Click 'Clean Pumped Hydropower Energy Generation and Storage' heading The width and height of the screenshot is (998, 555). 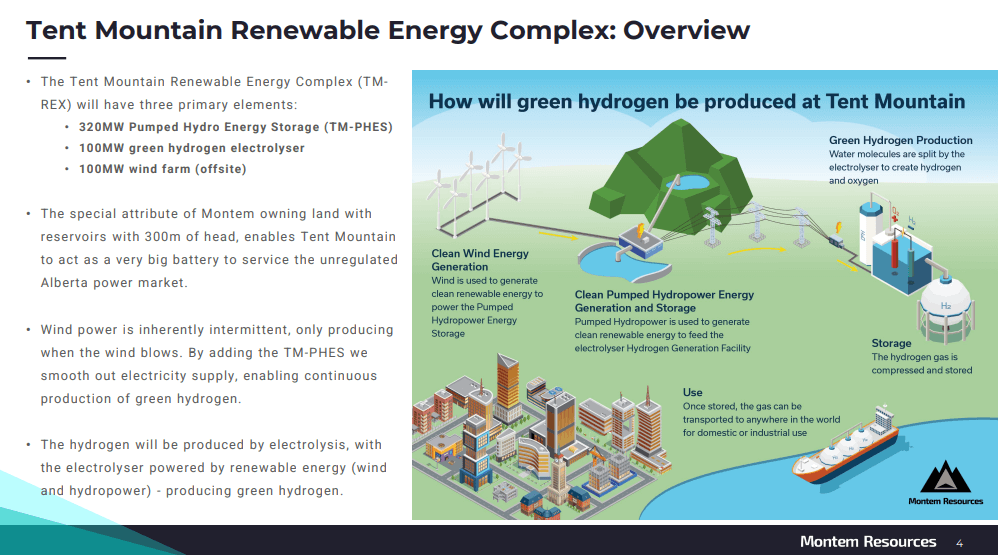(x=664, y=301)
